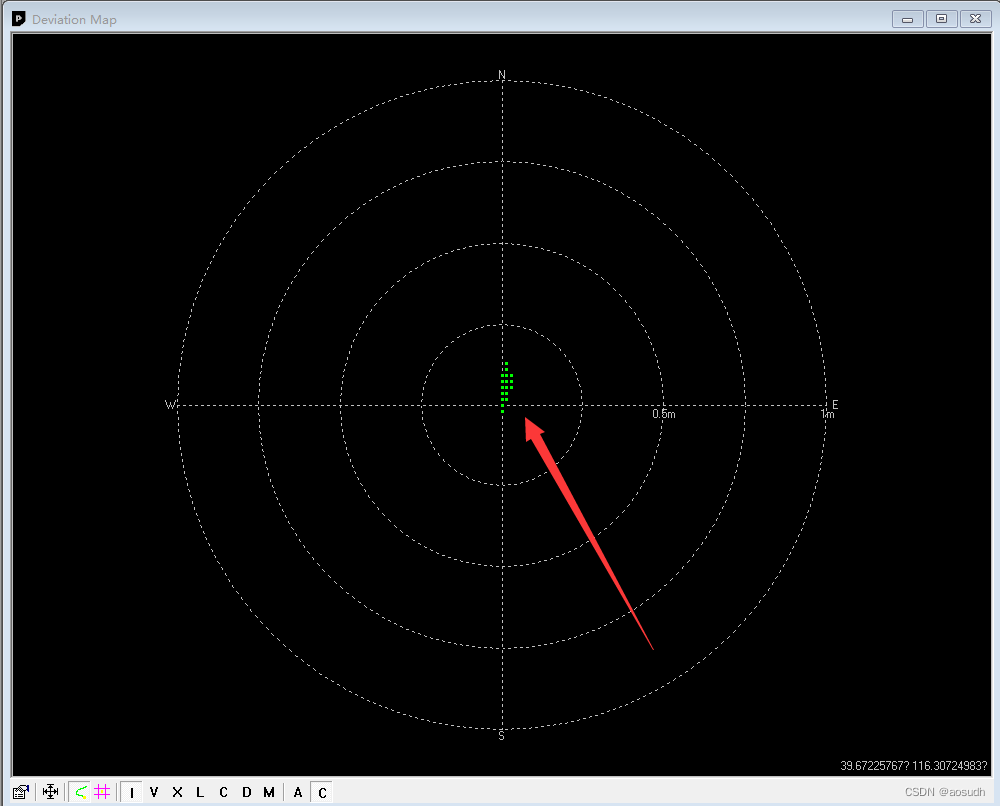Minimize the Deviation Map window
This screenshot has width=1000, height=806.
pyautogui.click(x=908, y=19)
